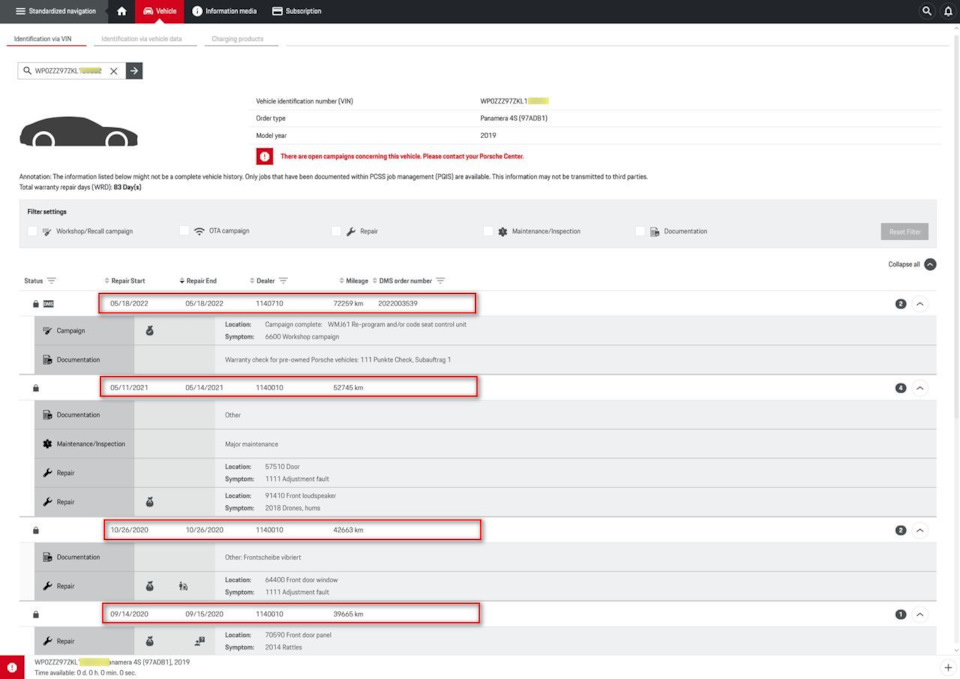The height and width of the screenshot is (679, 960).
Task: Click money bag icon of Front door window repair
Action: click(149, 586)
